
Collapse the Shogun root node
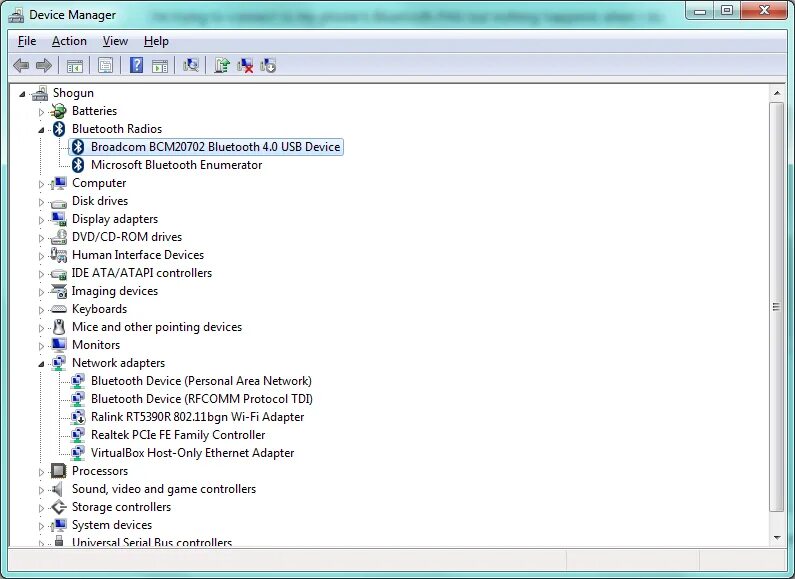tap(22, 94)
